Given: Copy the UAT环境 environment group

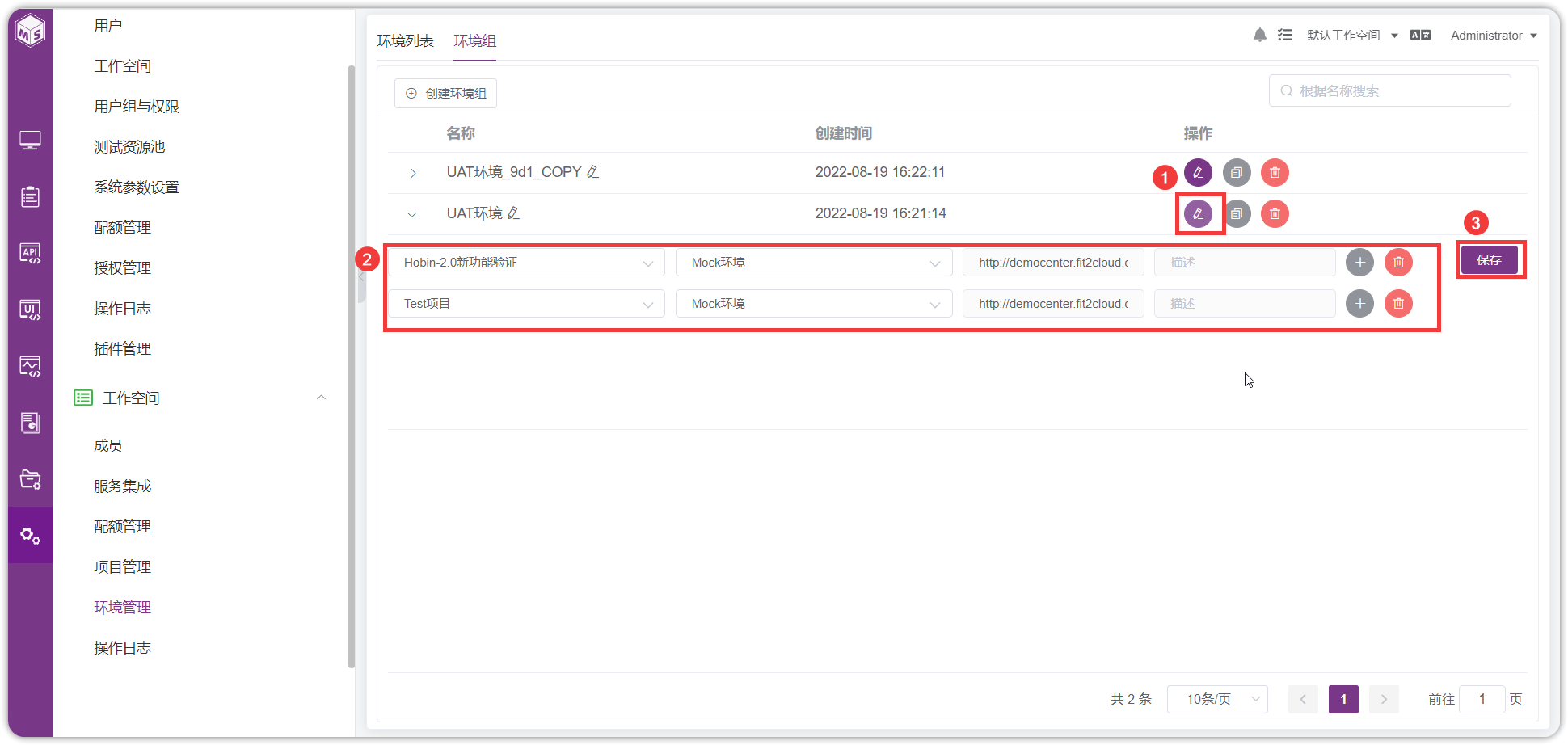Looking at the screenshot, I should click(x=1237, y=213).
